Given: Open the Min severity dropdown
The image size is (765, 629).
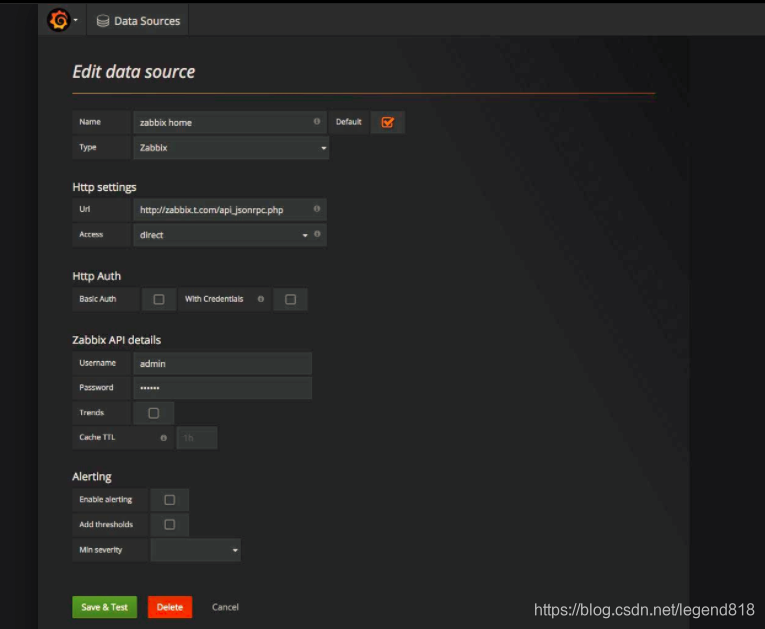Looking at the screenshot, I should click(196, 550).
